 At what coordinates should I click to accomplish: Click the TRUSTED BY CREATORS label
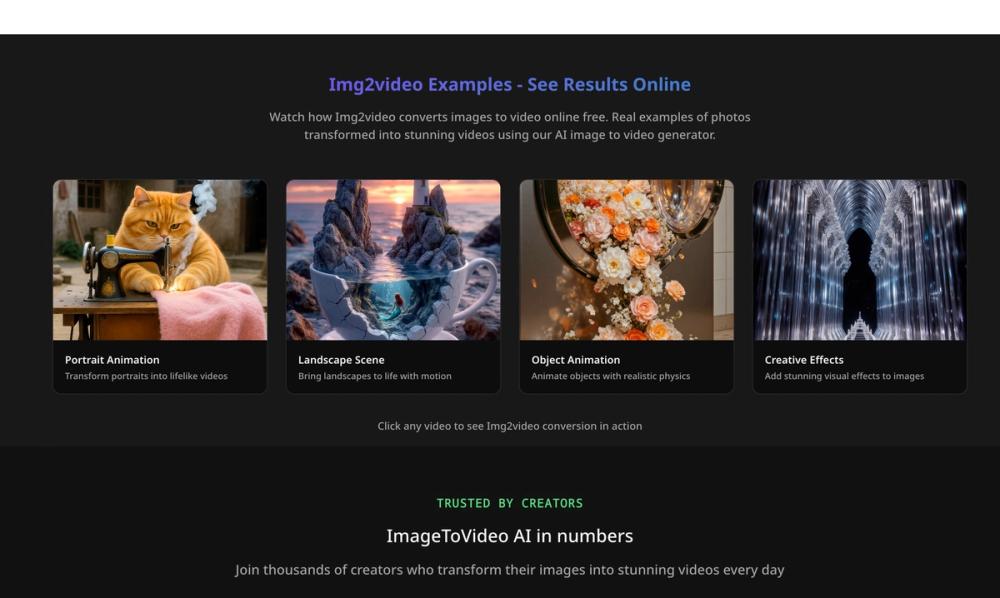pos(509,502)
